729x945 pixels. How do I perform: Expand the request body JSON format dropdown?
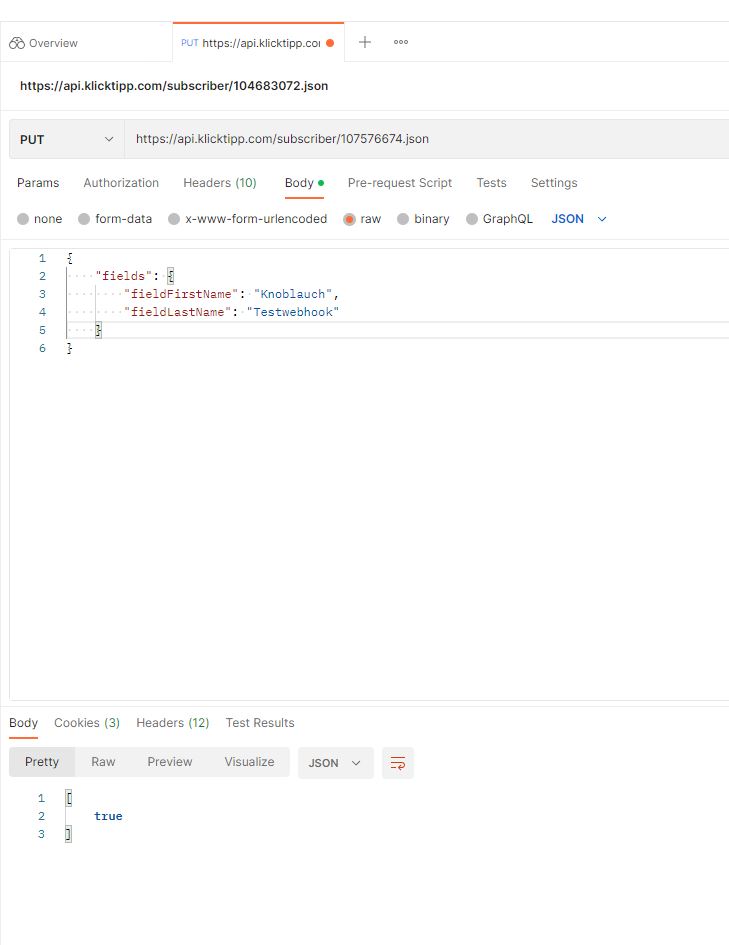point(580,219)
